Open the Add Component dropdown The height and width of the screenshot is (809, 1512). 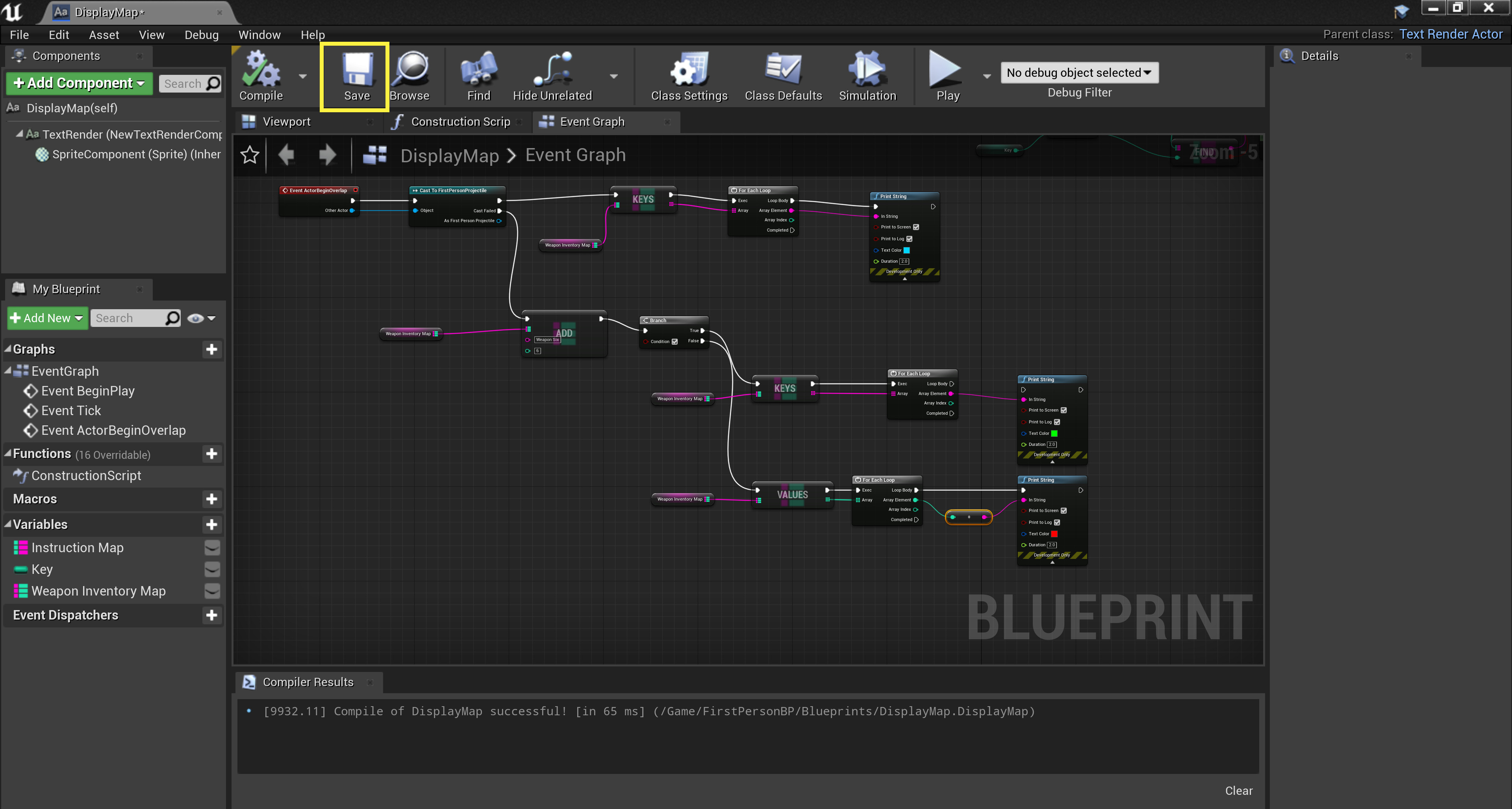pyautogui.click(x=79, y=83)
